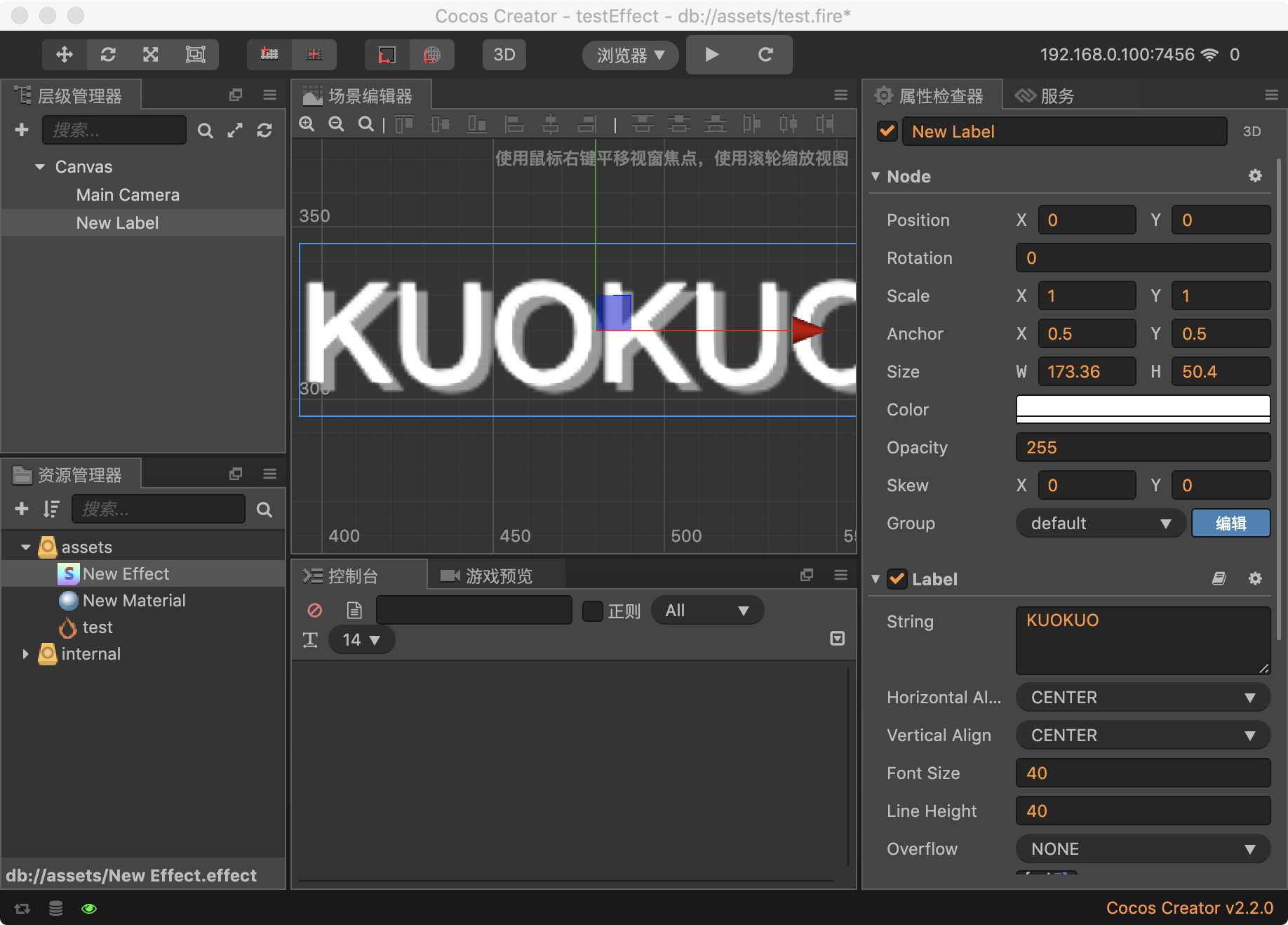
Task: Select the Move transform tool
Action: point(65,55)
